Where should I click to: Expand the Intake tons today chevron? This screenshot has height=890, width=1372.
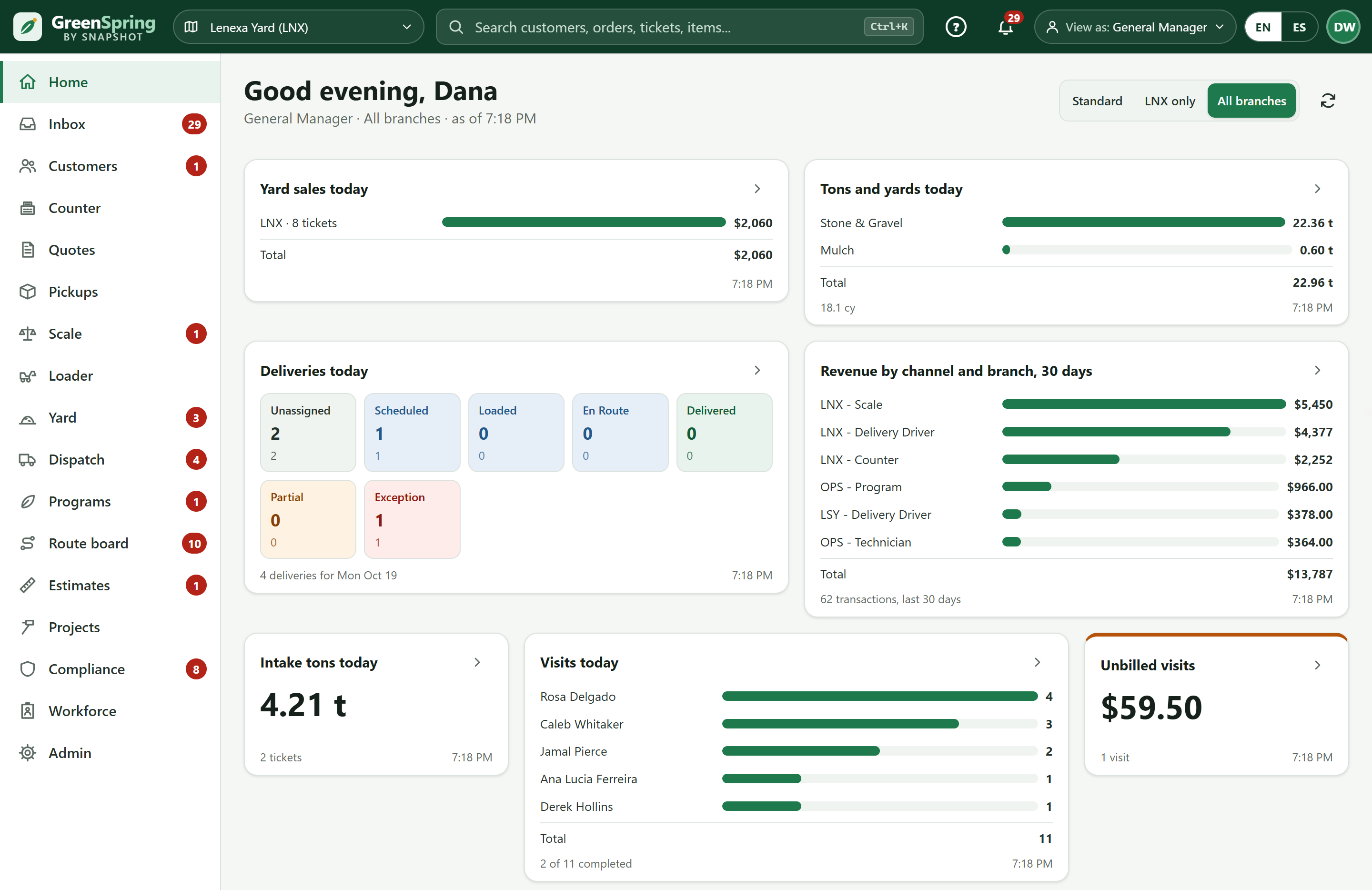pos(477,662)
